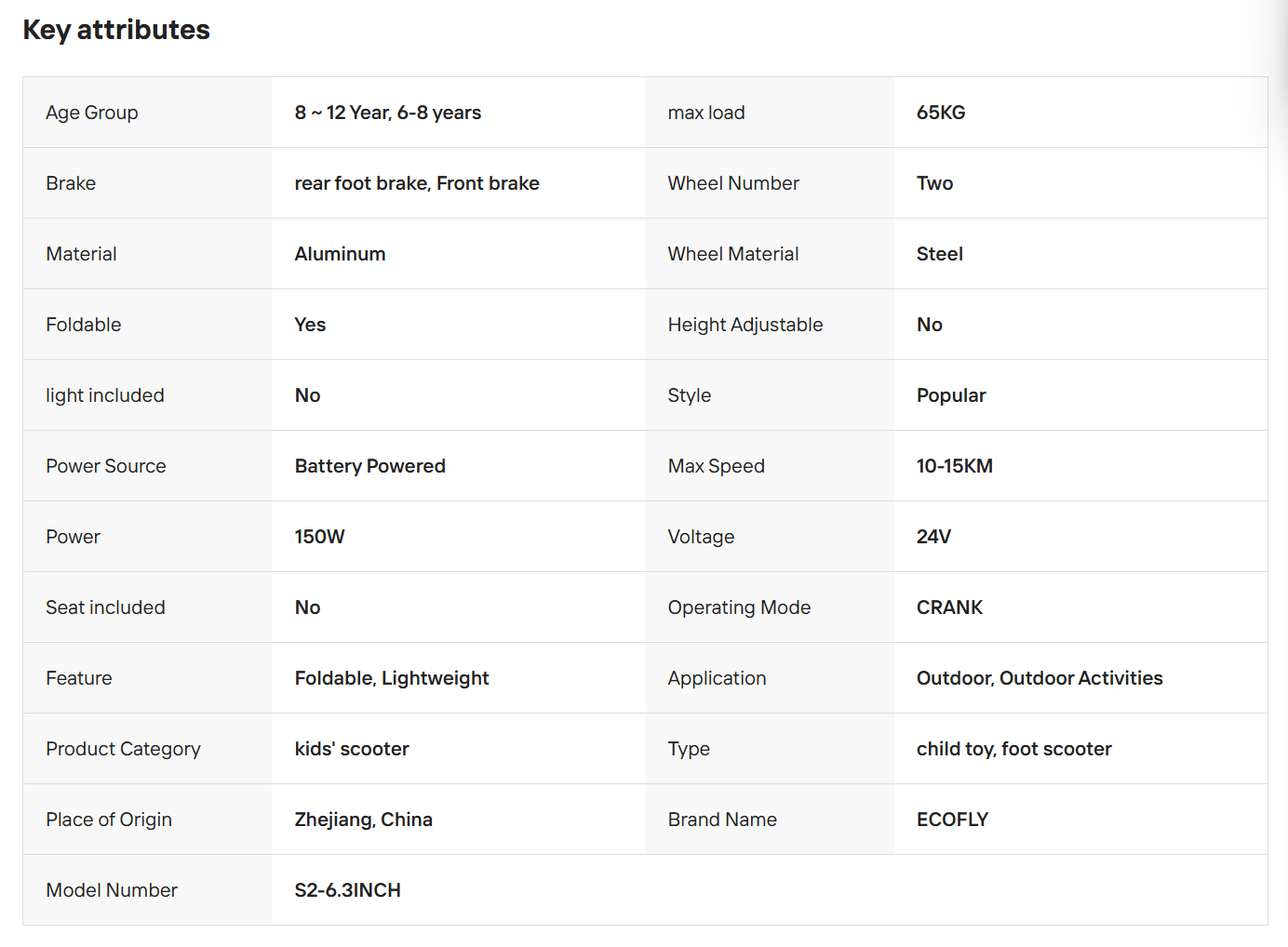Click the Height Adjustable label
Image resolution: width=1288 pixels, height=947 pixels.
pos(745,325)
